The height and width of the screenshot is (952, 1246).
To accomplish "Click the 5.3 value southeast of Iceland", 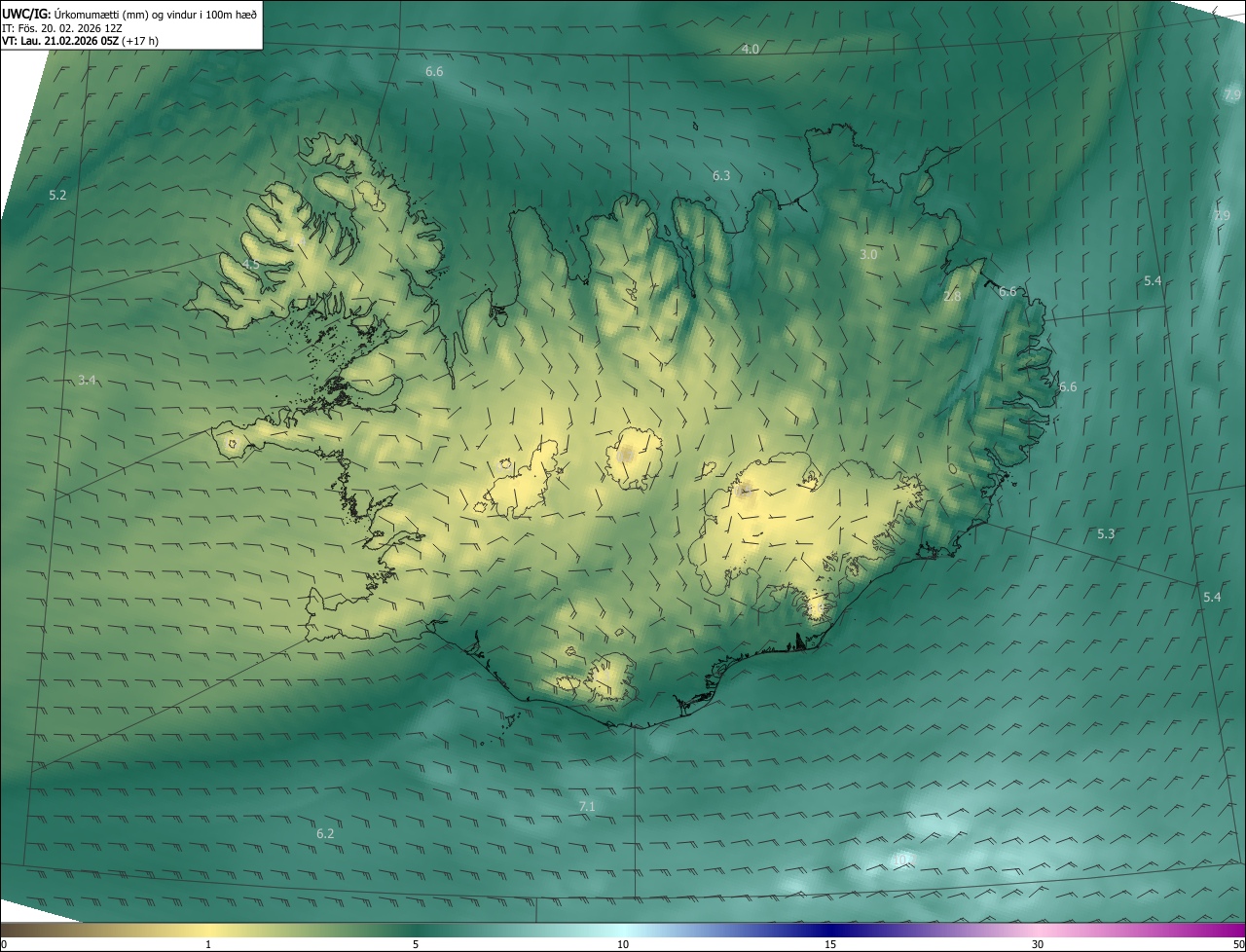I will 1106,534.
